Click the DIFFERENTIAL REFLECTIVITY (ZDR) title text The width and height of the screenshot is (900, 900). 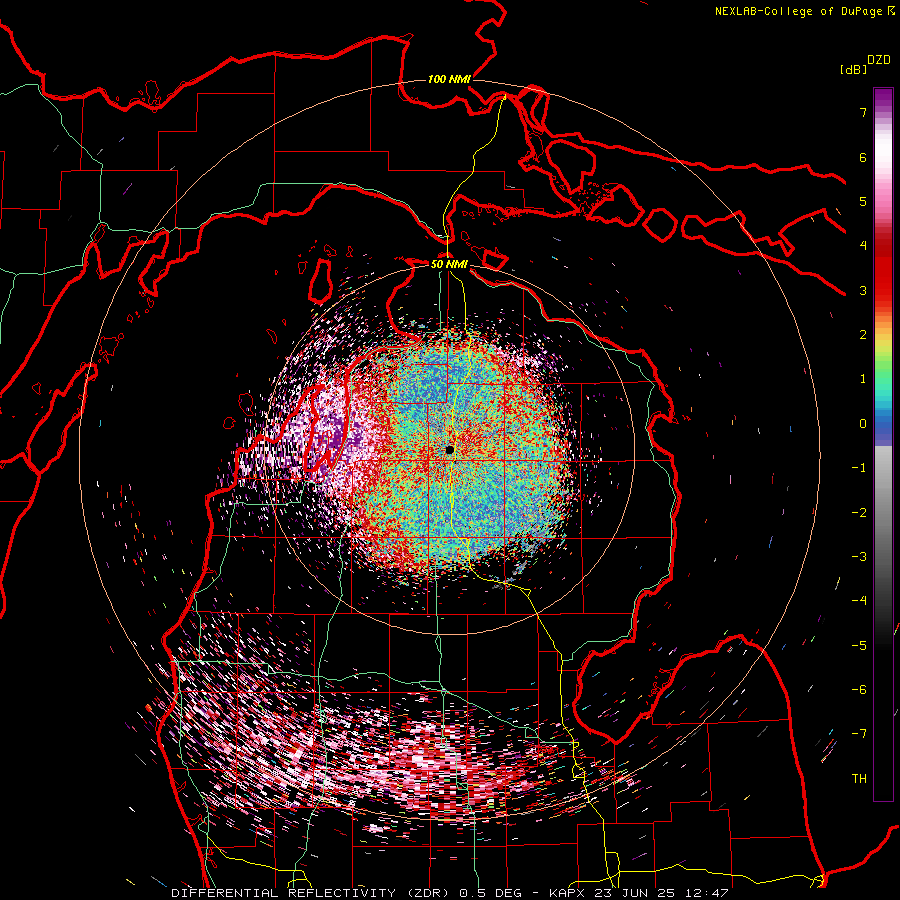pyautogui.click(x=313, y=893)
